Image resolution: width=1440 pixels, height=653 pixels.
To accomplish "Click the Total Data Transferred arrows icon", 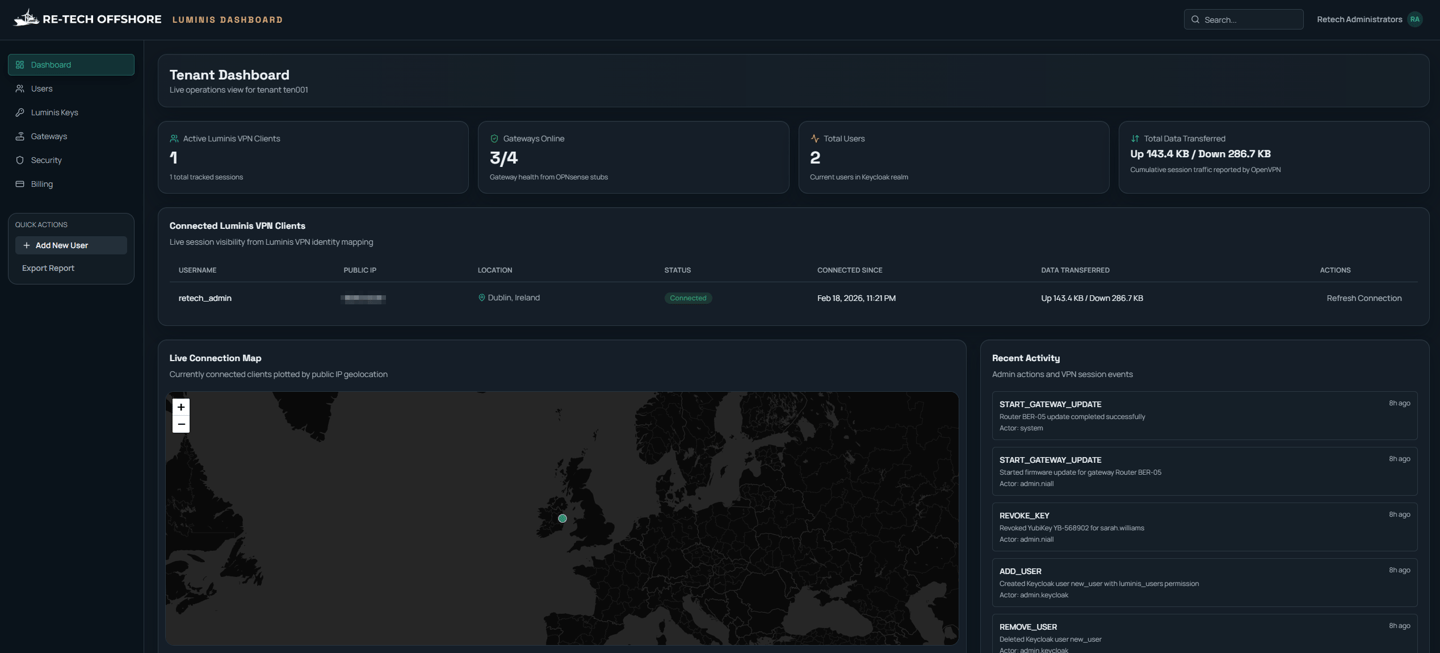I will (x=1135, y=139).
